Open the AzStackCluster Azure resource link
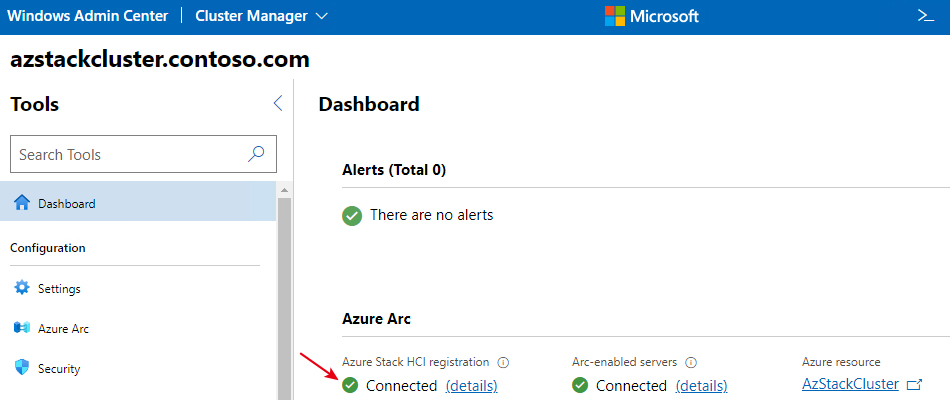 click(x=850, y=384)
